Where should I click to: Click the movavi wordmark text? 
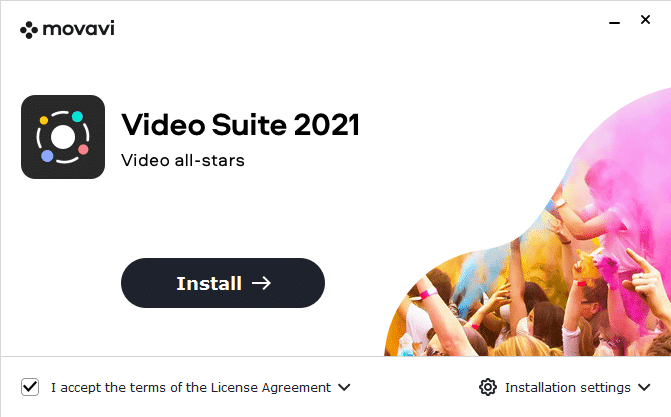pos(78,29)
